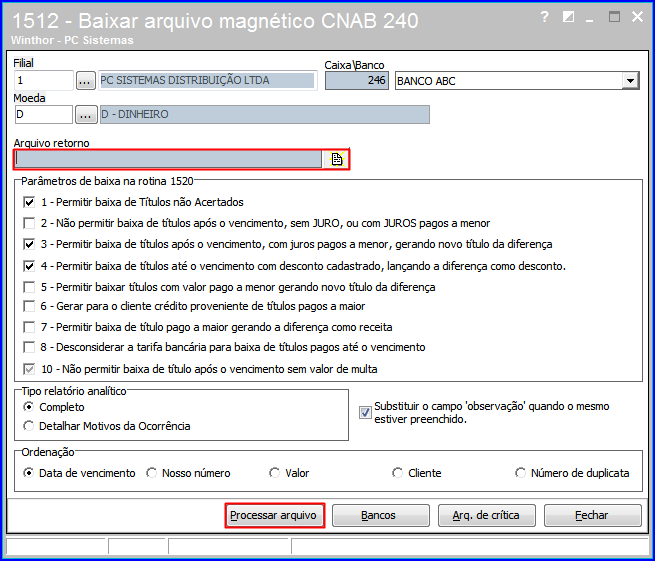655x561 pixels.
Task: Sort by Data de vencimento
Action: point(28,473)
